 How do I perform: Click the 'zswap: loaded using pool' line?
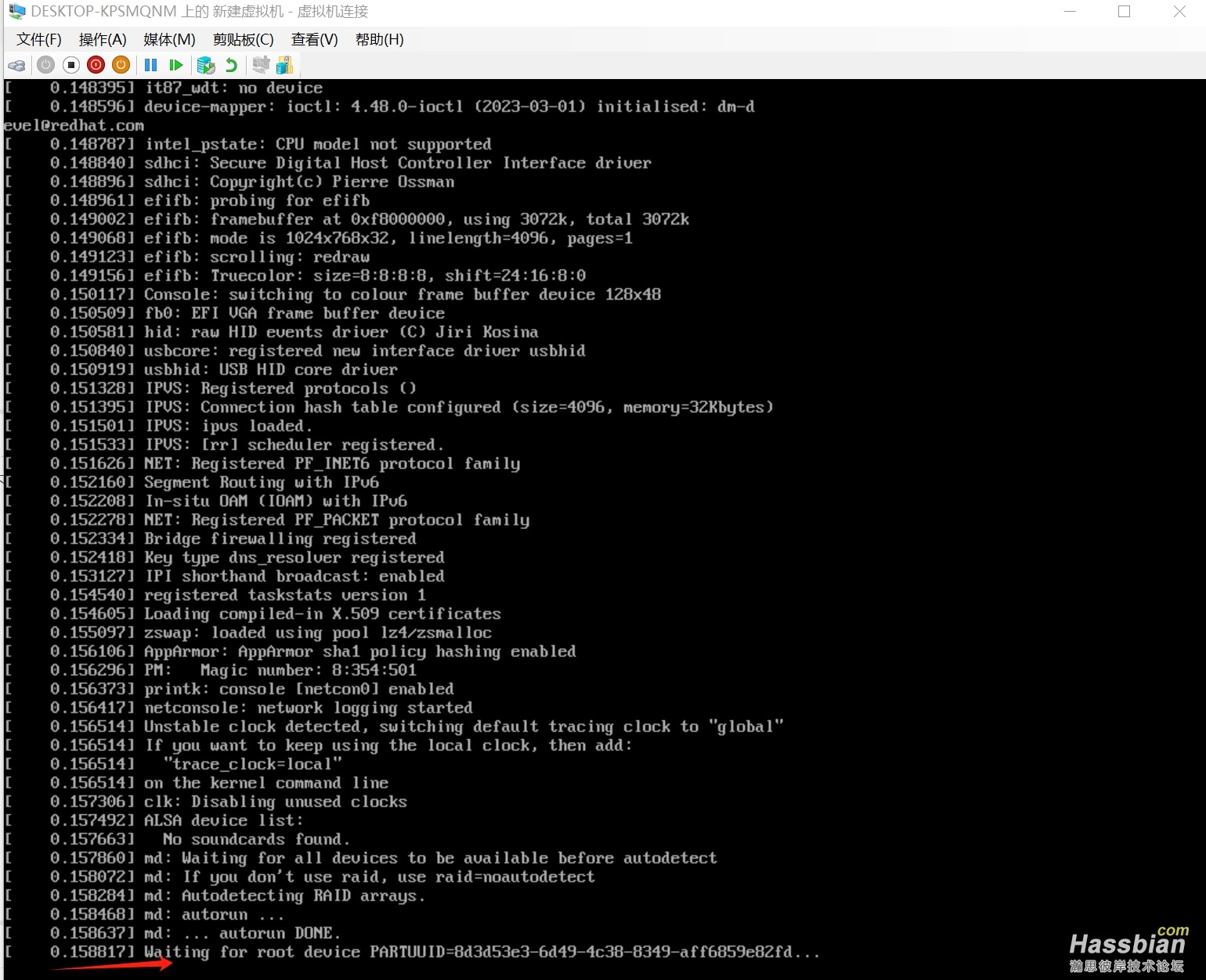pos(248,633)
